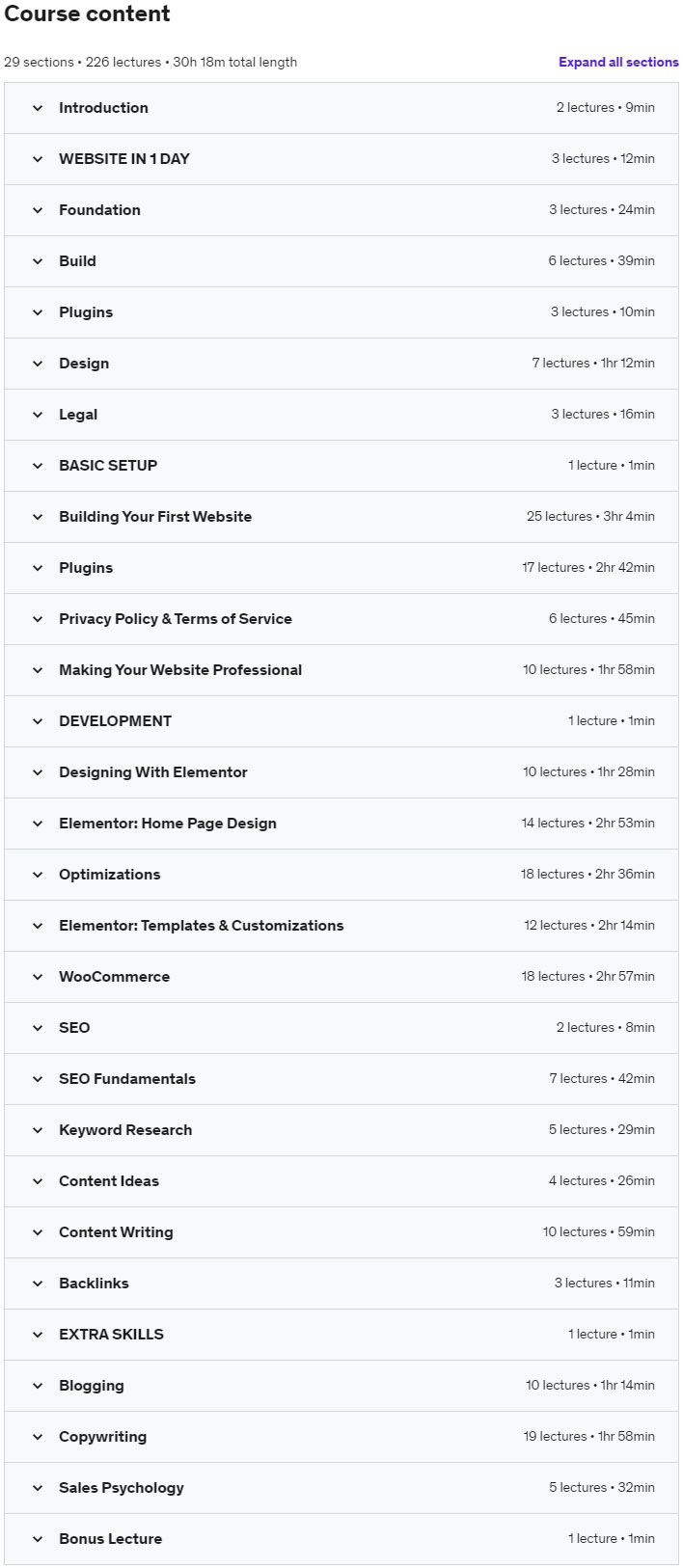This screenshot has width=683, height=1568.
Task: Toggle the Legal section chevron
Action: point(38,415)
